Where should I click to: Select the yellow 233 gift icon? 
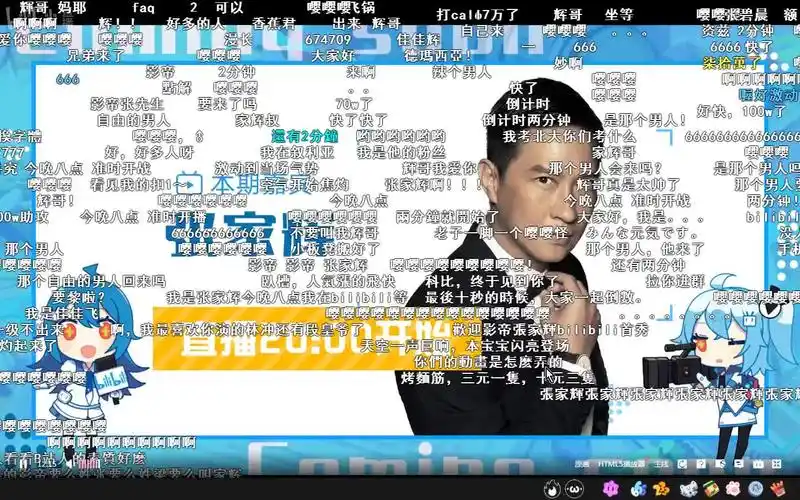tap(660, 489)
